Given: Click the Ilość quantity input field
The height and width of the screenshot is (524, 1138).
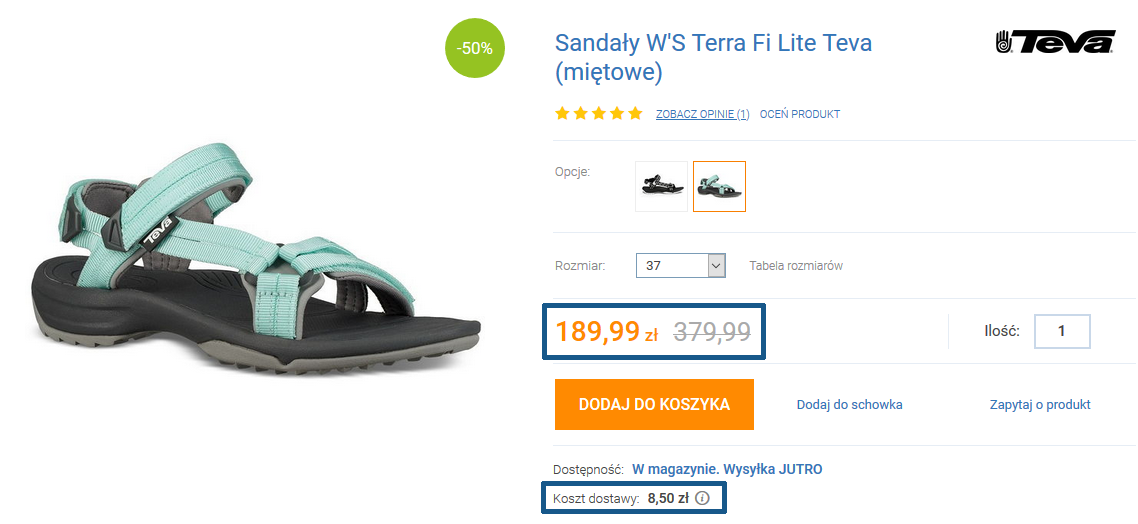Looking at the screenshot, I should (1062, 331).
